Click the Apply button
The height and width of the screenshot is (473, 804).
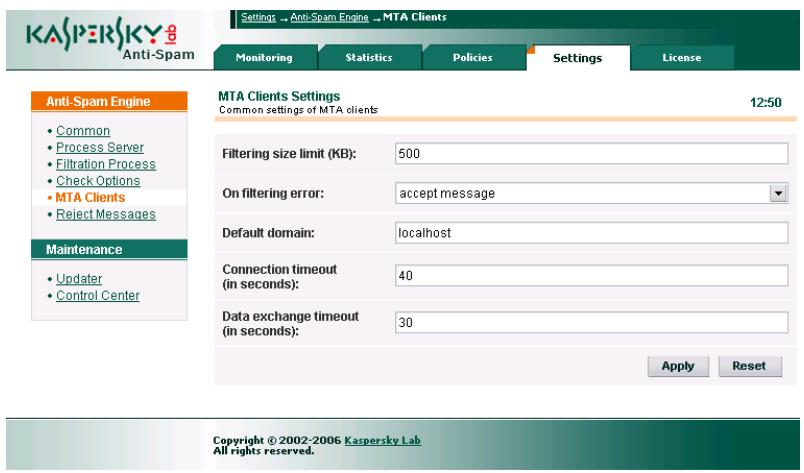click(x=678, y=366)
